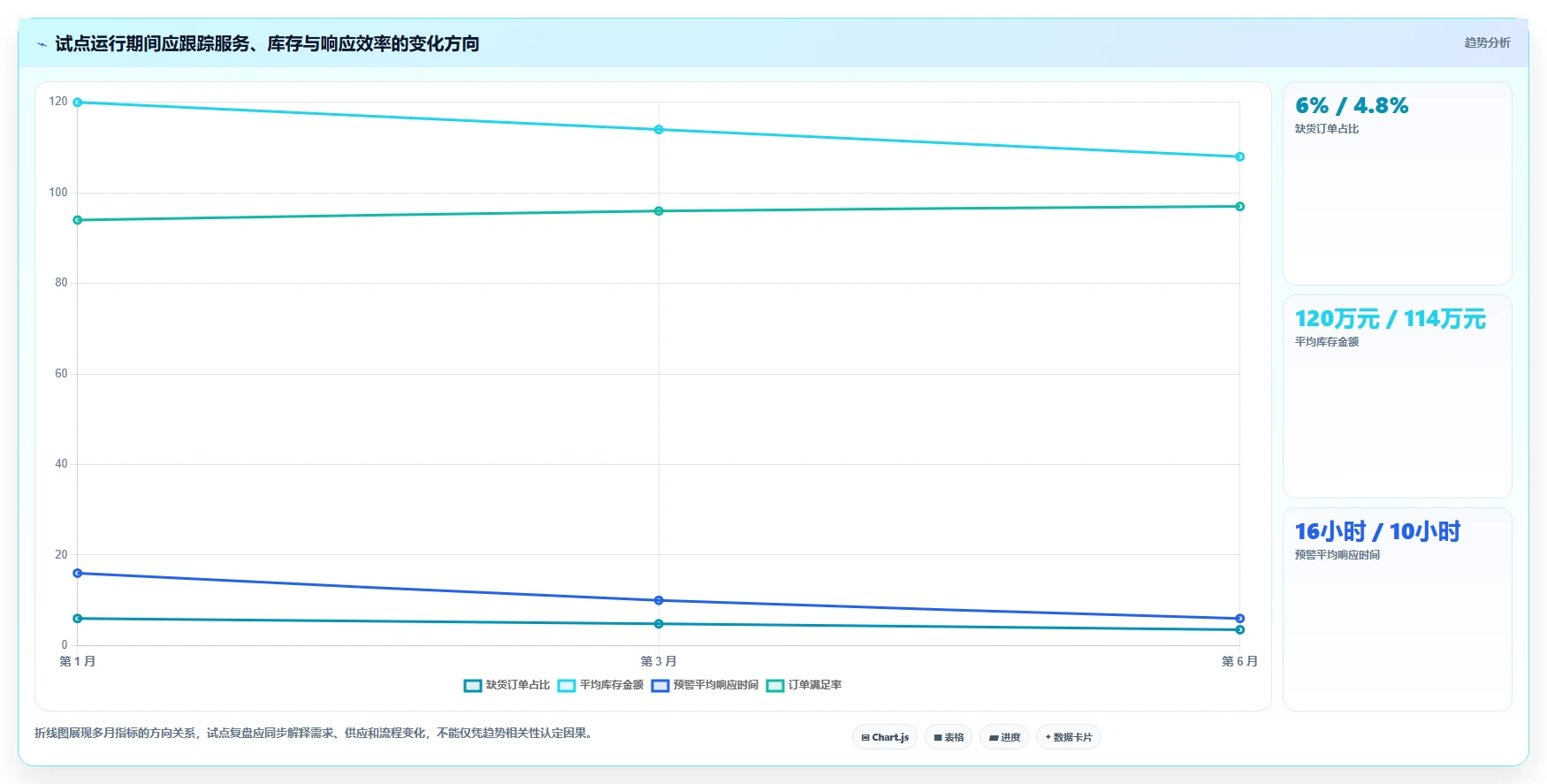Click the 订单满足率 data point at 第 6 月
The height and width of the screenshot is (784, 1547).
(x=1239, y=207)
